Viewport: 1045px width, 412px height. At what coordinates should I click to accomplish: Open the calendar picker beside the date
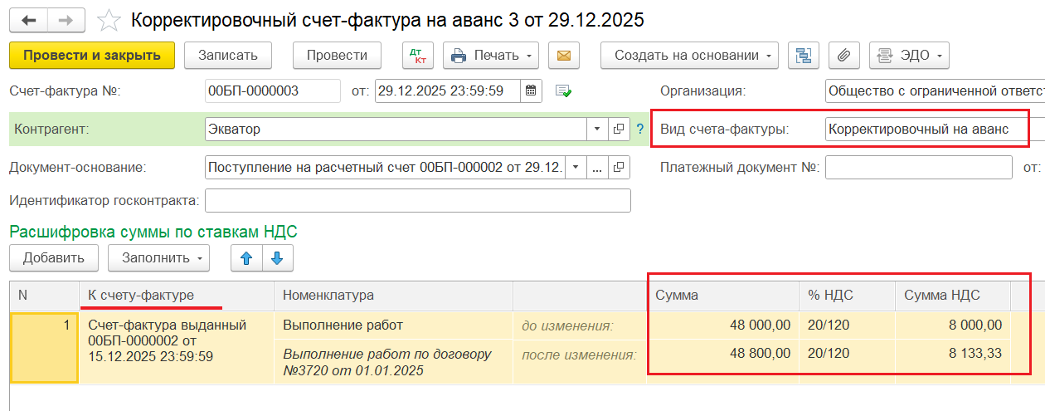532,92
